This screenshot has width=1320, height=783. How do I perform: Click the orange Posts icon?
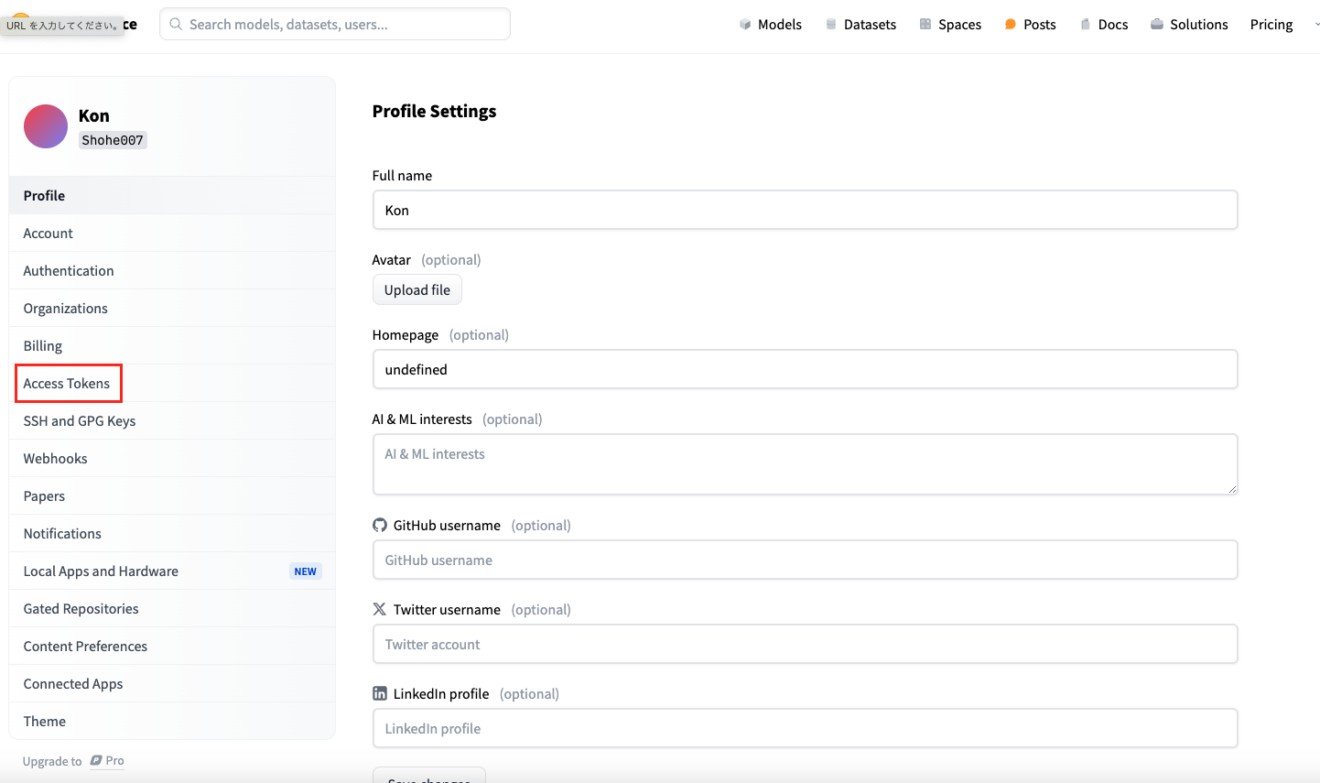coord(1010,25)
